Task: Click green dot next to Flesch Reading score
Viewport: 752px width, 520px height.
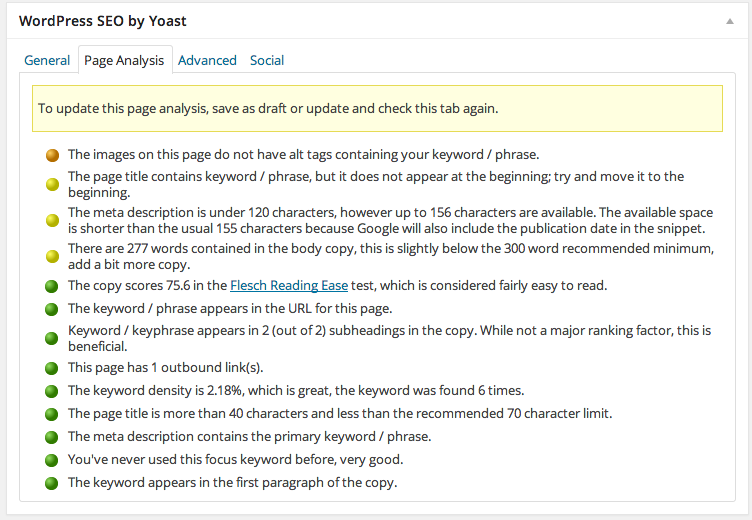Action: click(x=52, y=286)
